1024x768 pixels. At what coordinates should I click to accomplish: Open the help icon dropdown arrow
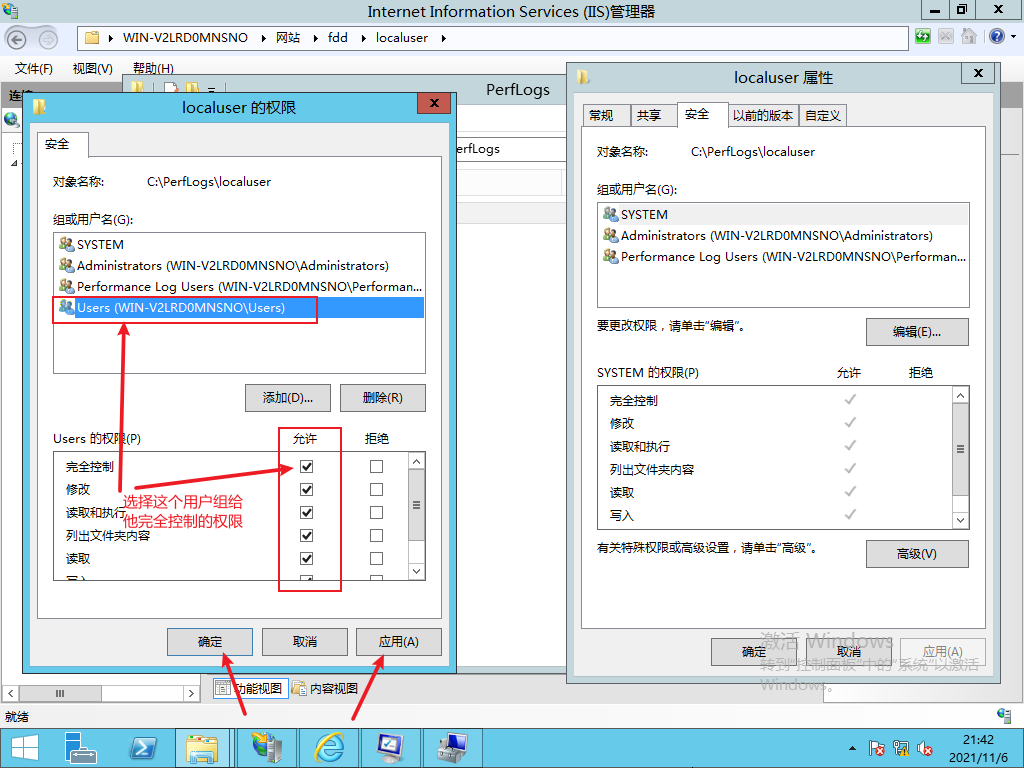(1014, 37)
